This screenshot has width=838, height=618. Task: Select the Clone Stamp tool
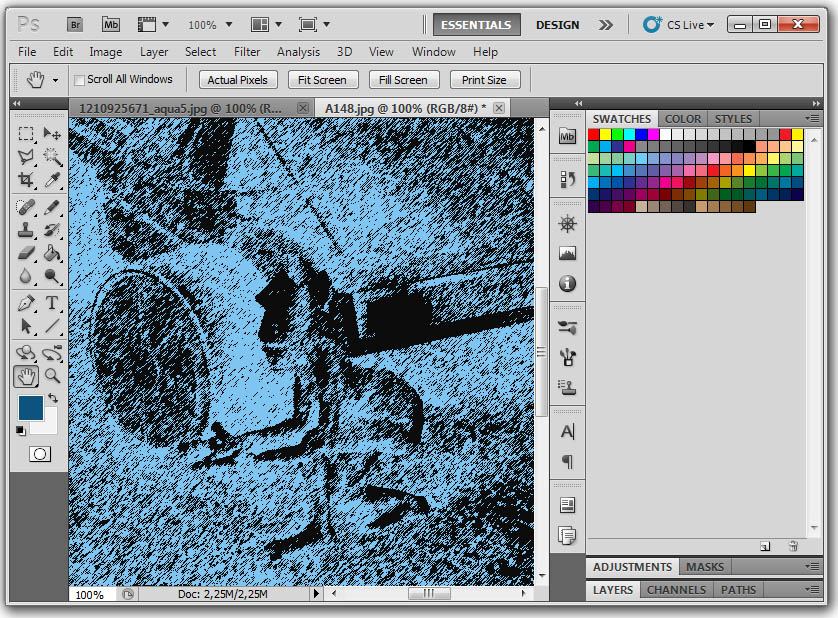(26, 230)
